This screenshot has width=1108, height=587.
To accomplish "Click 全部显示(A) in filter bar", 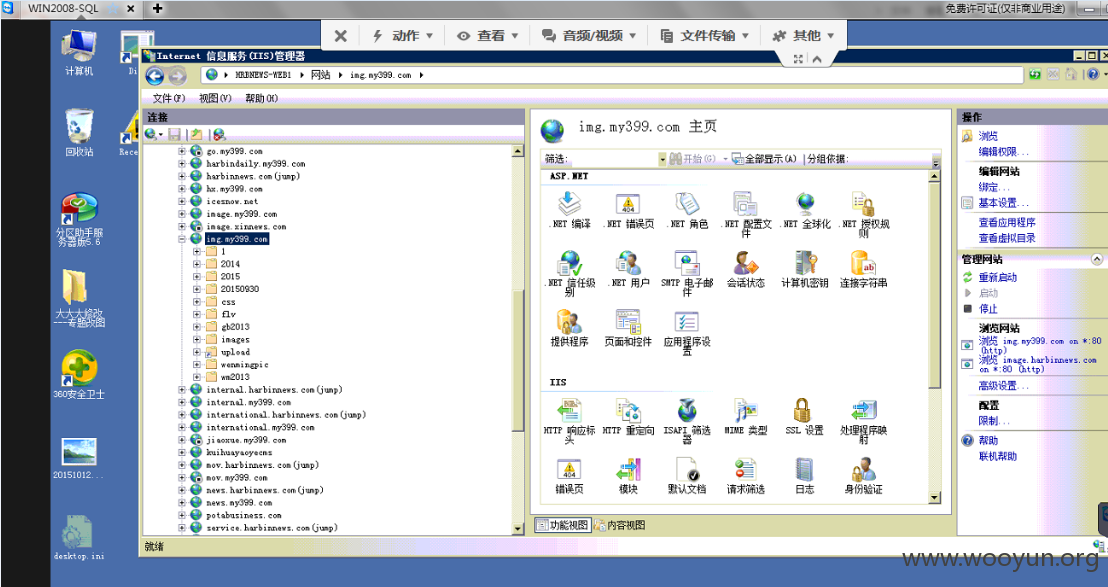I will pyautogui.click(x=764, y=159).
